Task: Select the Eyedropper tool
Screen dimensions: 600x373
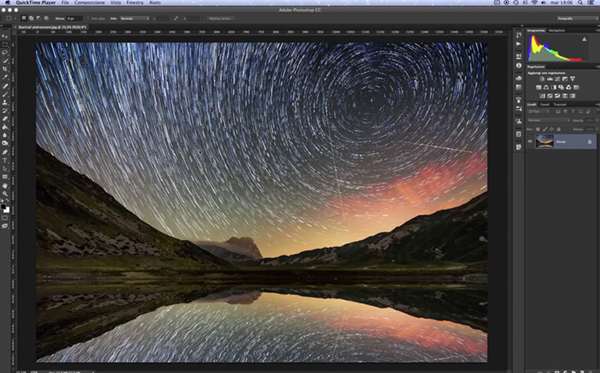Action: click(x=5, y=78)
